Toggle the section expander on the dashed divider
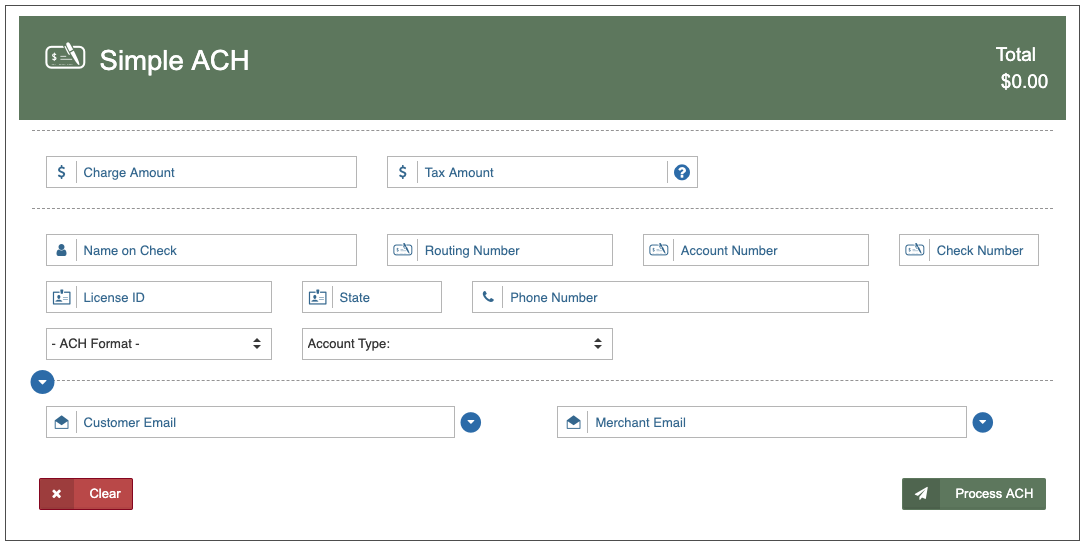This screenshot has height=546, width=1085. [42, 381]
